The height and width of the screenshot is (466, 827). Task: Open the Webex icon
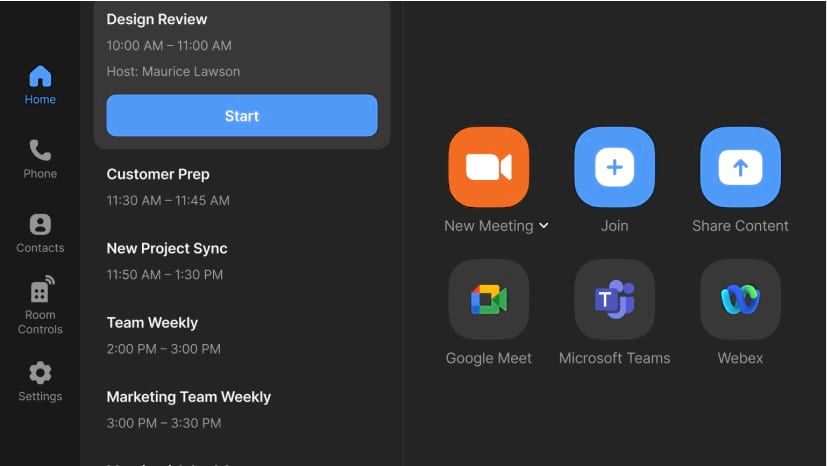coord(740,299)
